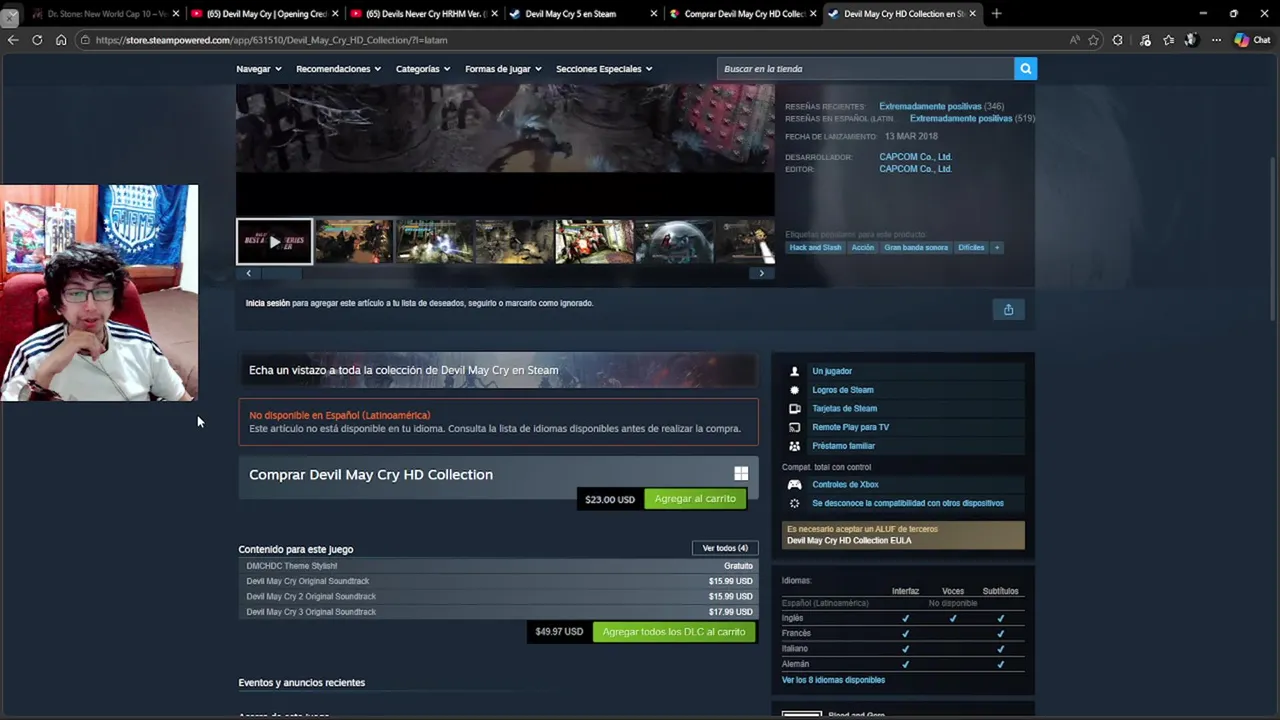Click Inicia sesión link
The width and height of the screenshot is (1280, 720).
pyautogui.click(x=268, y=303)
